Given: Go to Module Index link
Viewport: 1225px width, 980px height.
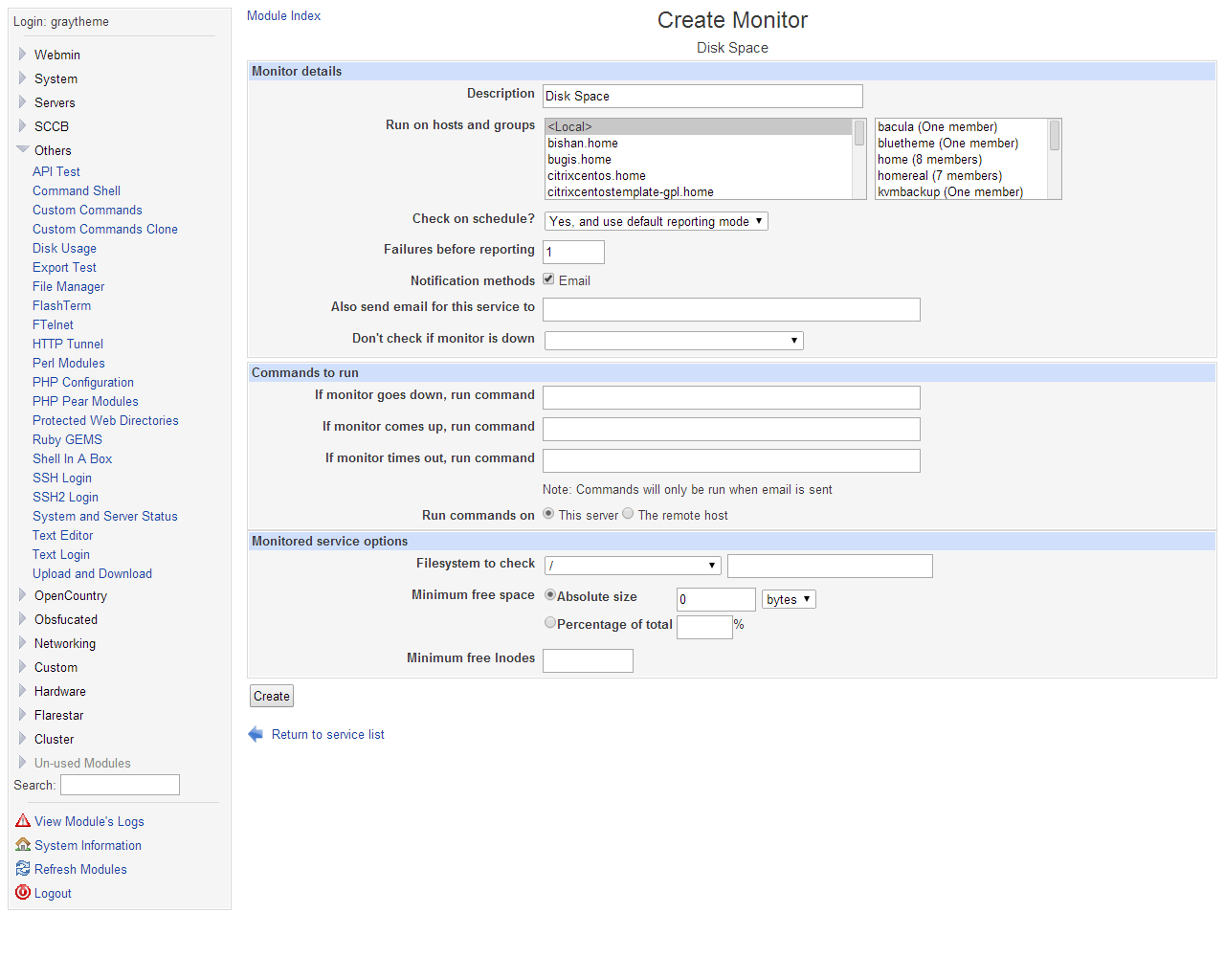Looking at the screenshot, I should tap(283, 15).
